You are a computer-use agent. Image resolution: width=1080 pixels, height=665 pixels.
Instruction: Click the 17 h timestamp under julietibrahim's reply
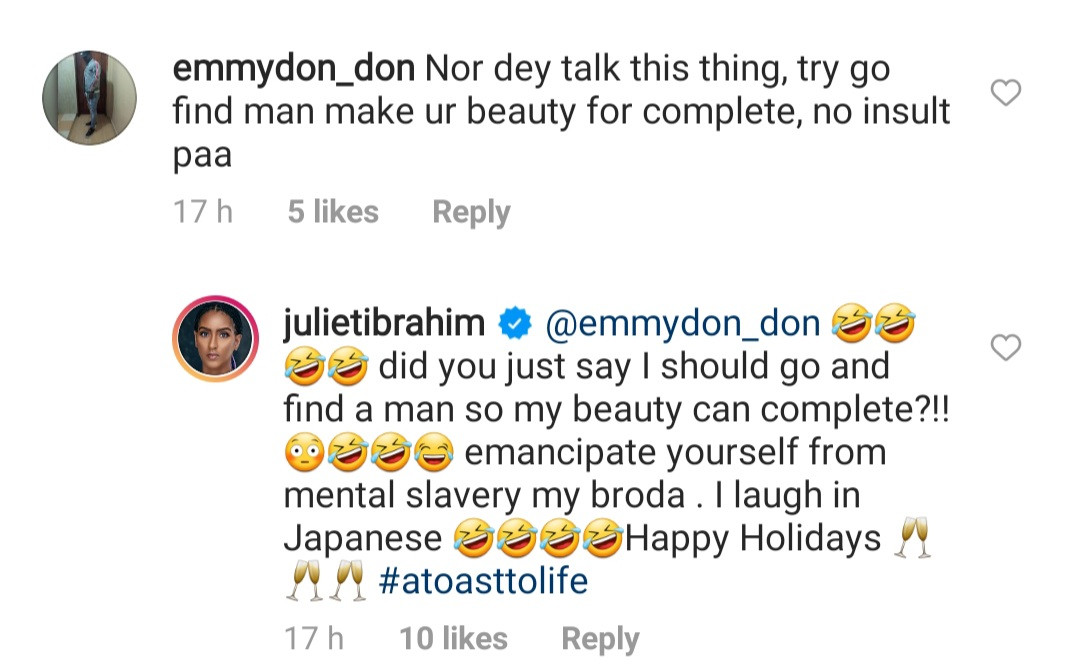(x=314, y=638)
